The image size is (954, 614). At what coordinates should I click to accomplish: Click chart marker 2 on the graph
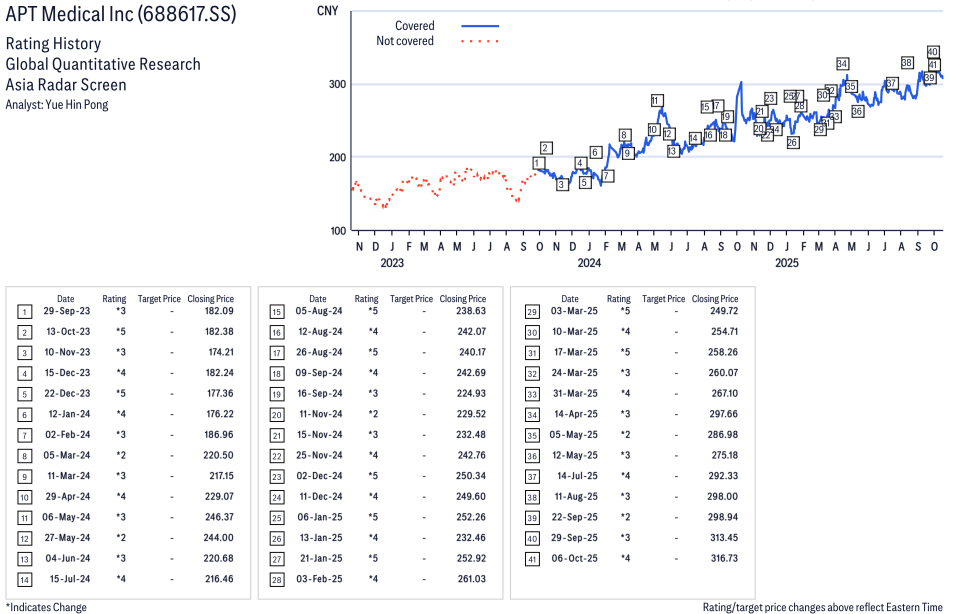(546, 148)
